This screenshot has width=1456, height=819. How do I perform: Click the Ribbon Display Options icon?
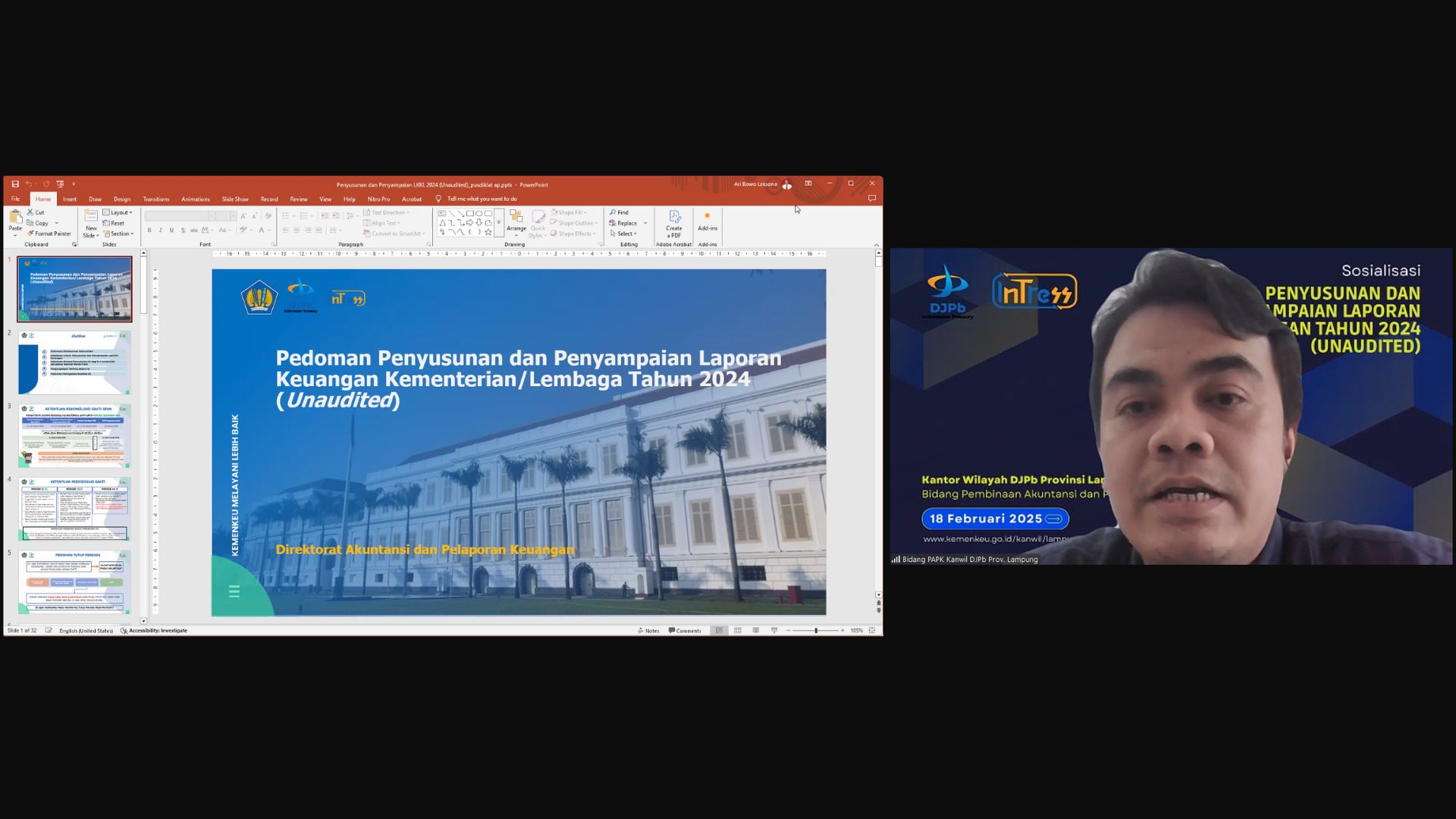pyautogui.click(x=808, y=184)
